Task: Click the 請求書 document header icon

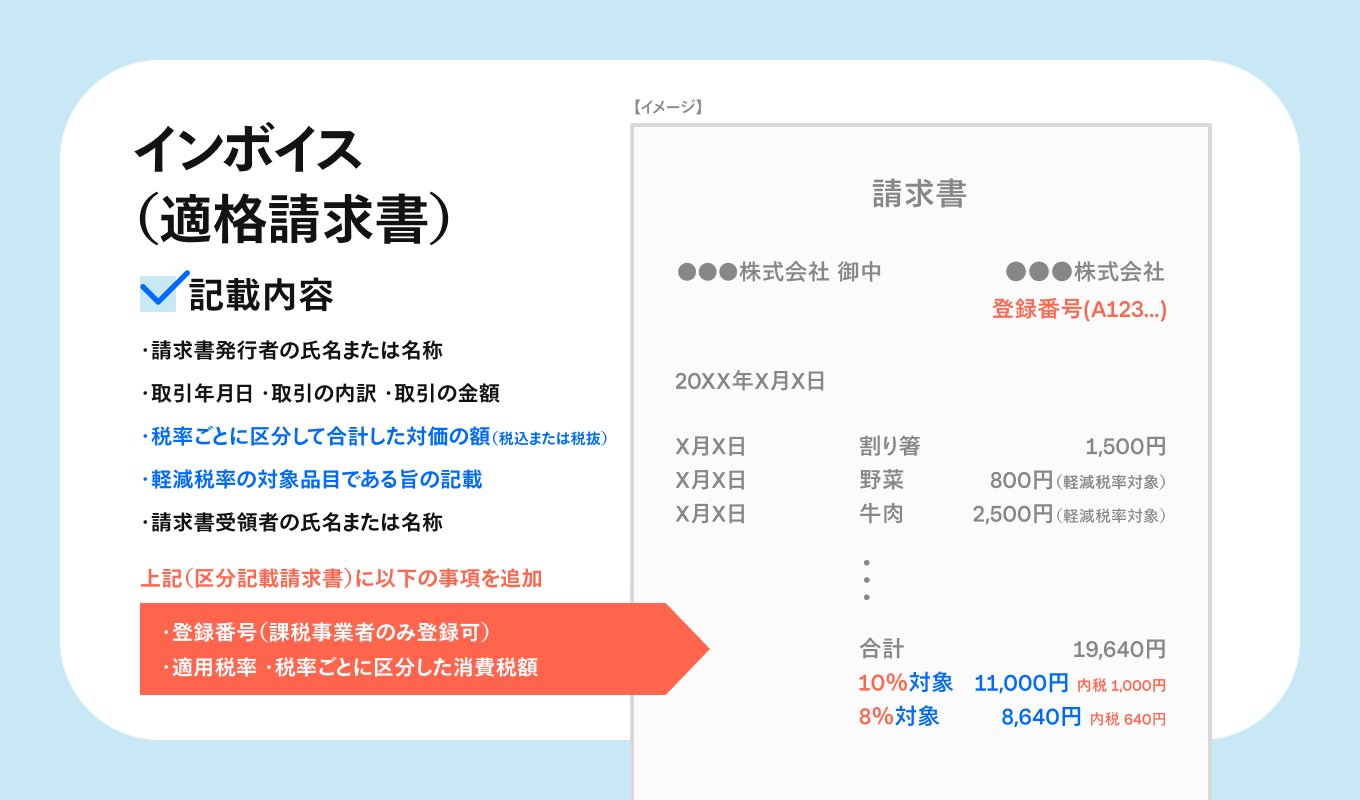Action: pos(920,193)
